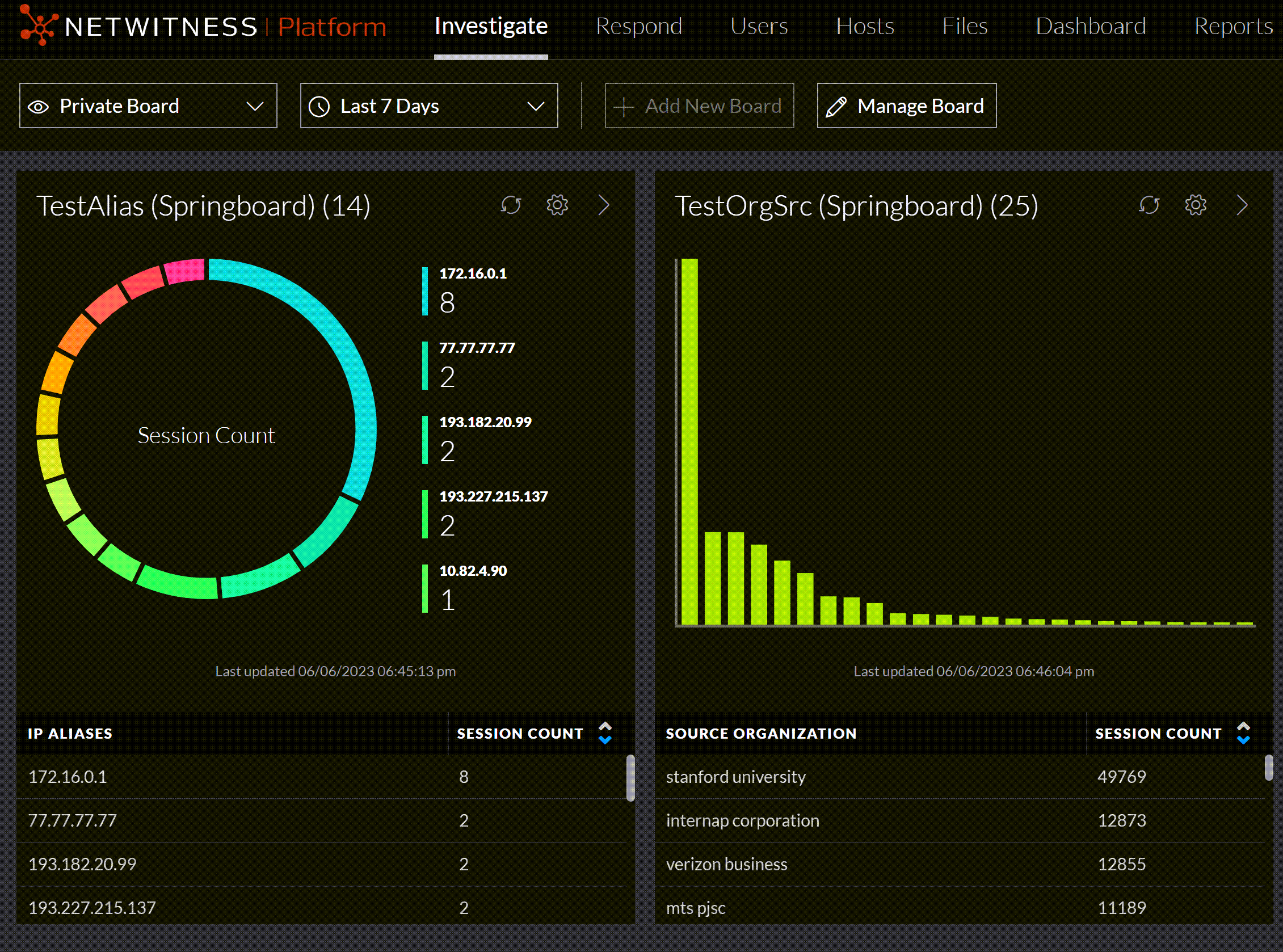
Task: Click the clock icon in time range selector
Action: [319, 107]
